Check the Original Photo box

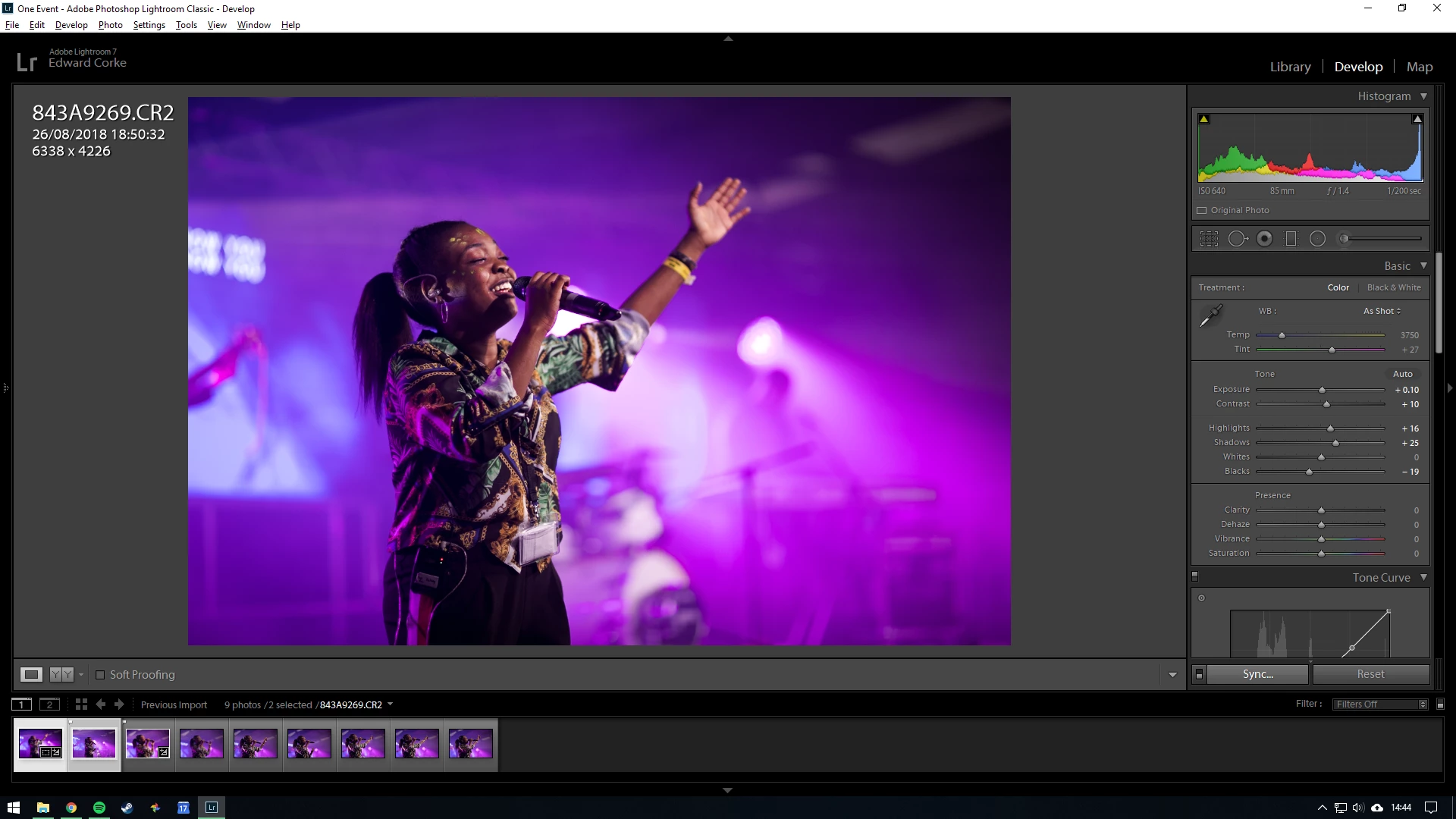(x=1202, y=210)
